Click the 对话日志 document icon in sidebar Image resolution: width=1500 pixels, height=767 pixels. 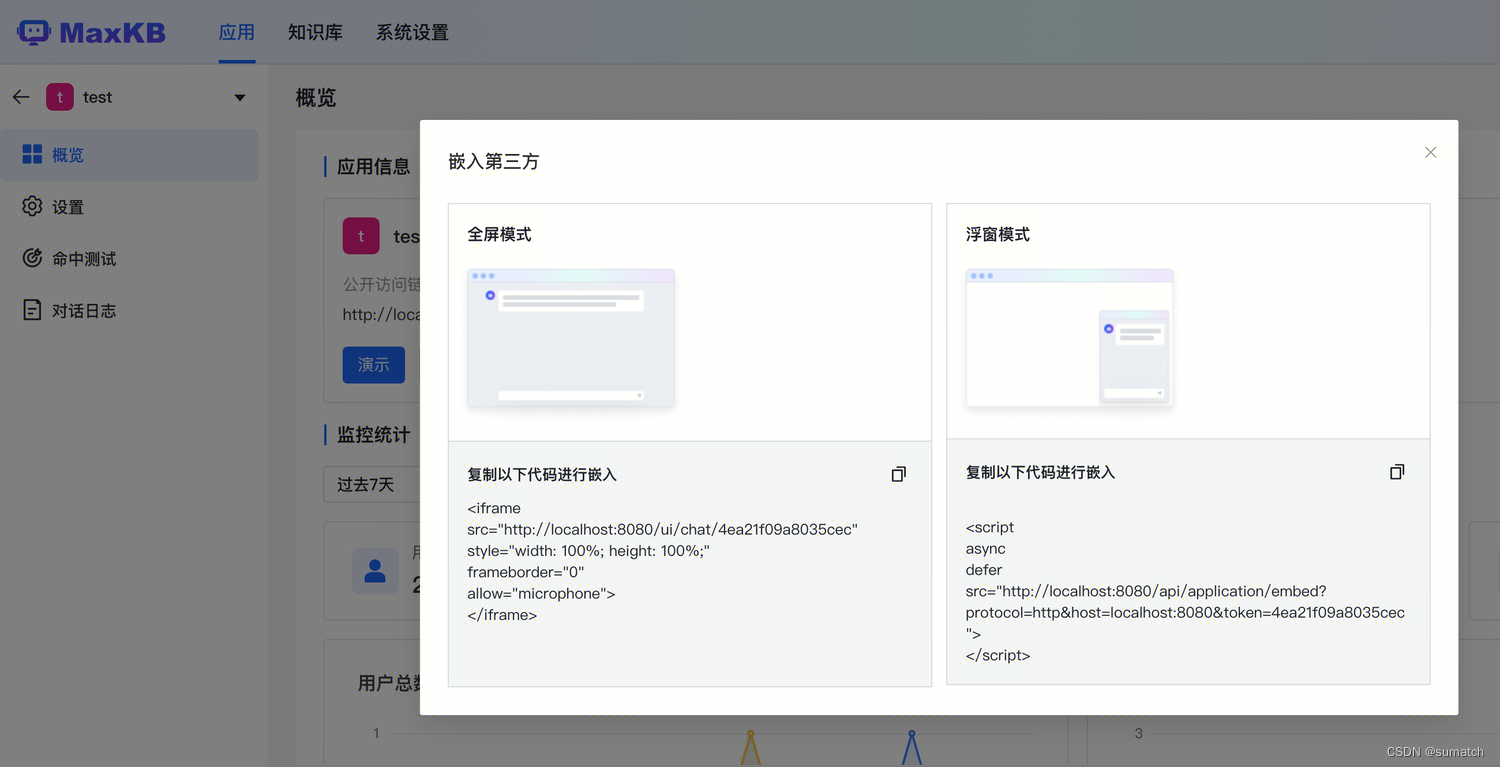[32, 310]
